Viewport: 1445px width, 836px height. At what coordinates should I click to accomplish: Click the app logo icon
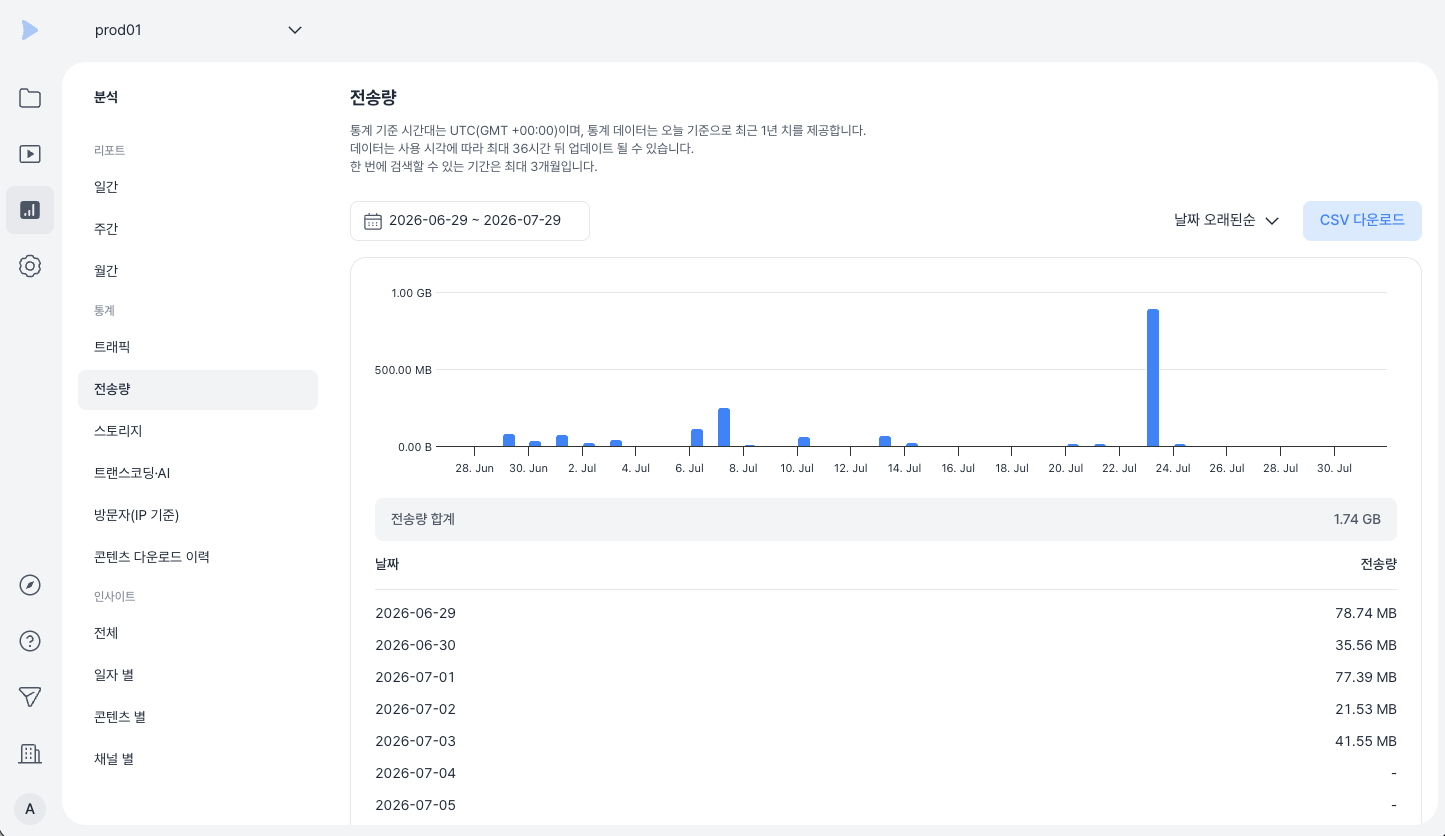(30, 30)
